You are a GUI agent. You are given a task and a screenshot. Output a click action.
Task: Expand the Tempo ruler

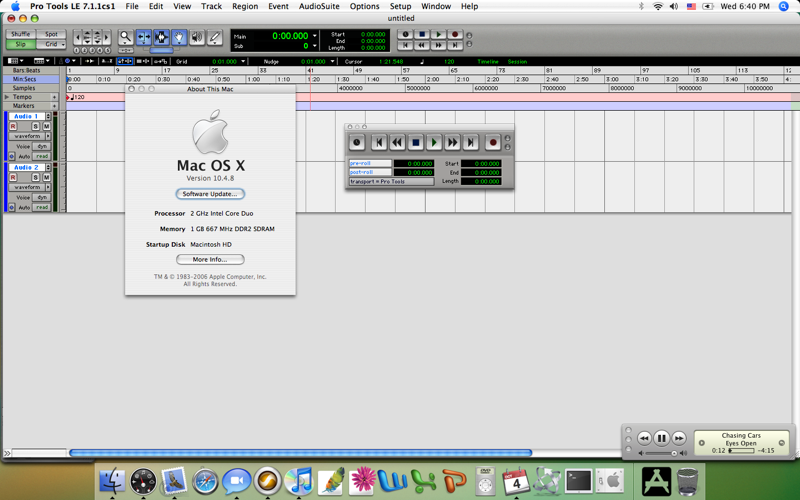tap(7, 97)
